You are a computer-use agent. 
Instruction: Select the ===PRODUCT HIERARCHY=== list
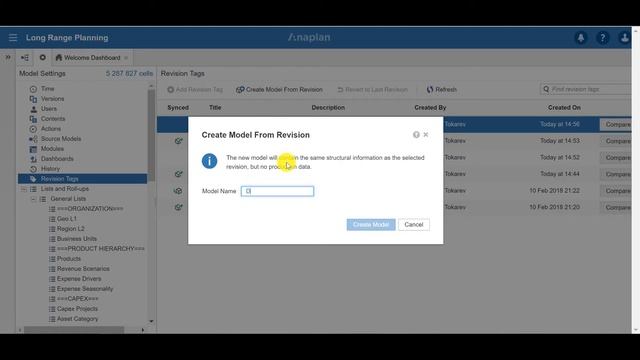point(100,249)
